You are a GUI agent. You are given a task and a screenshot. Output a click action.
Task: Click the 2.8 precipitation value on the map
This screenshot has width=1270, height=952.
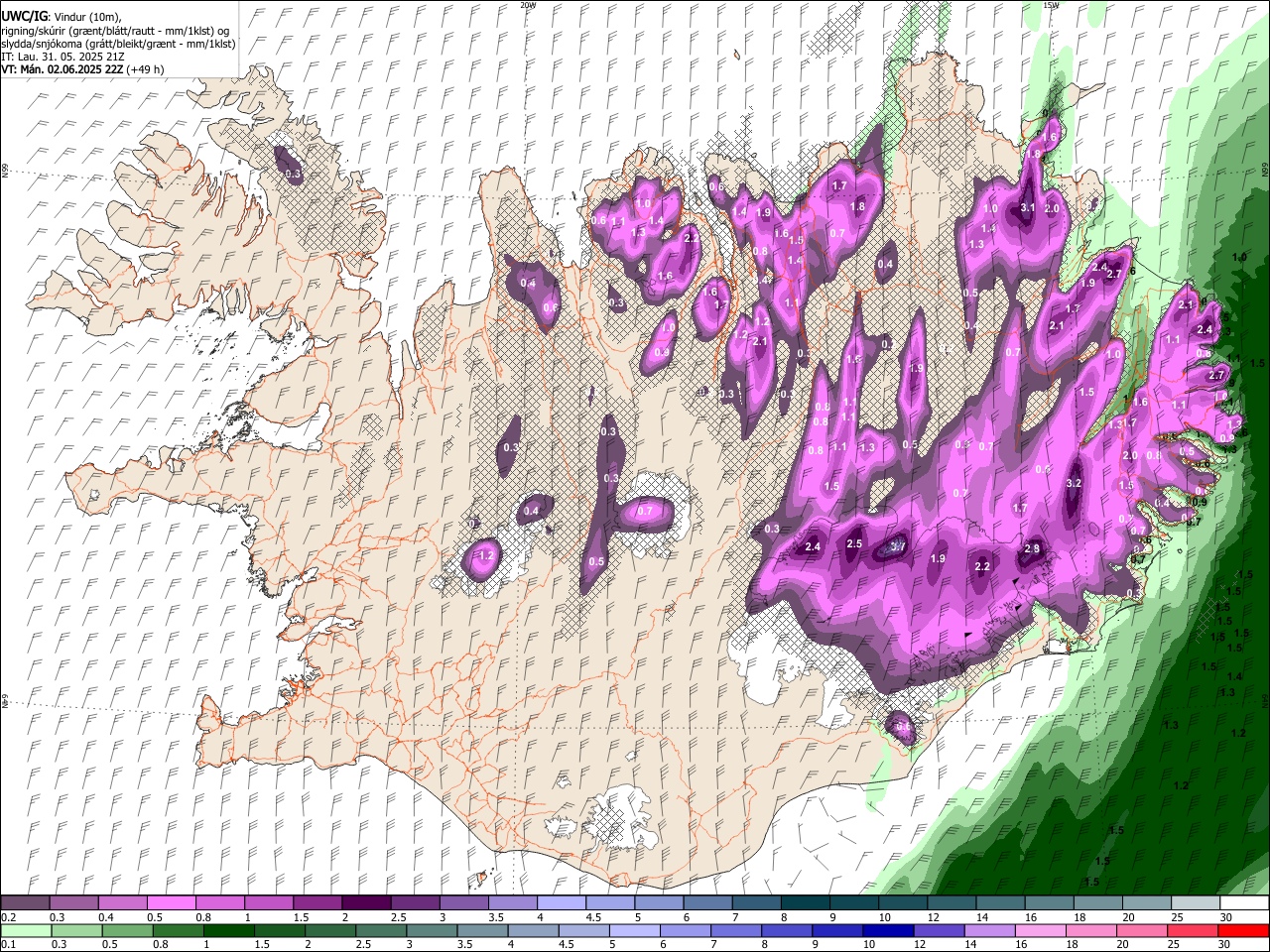(x=1031, y=549)
